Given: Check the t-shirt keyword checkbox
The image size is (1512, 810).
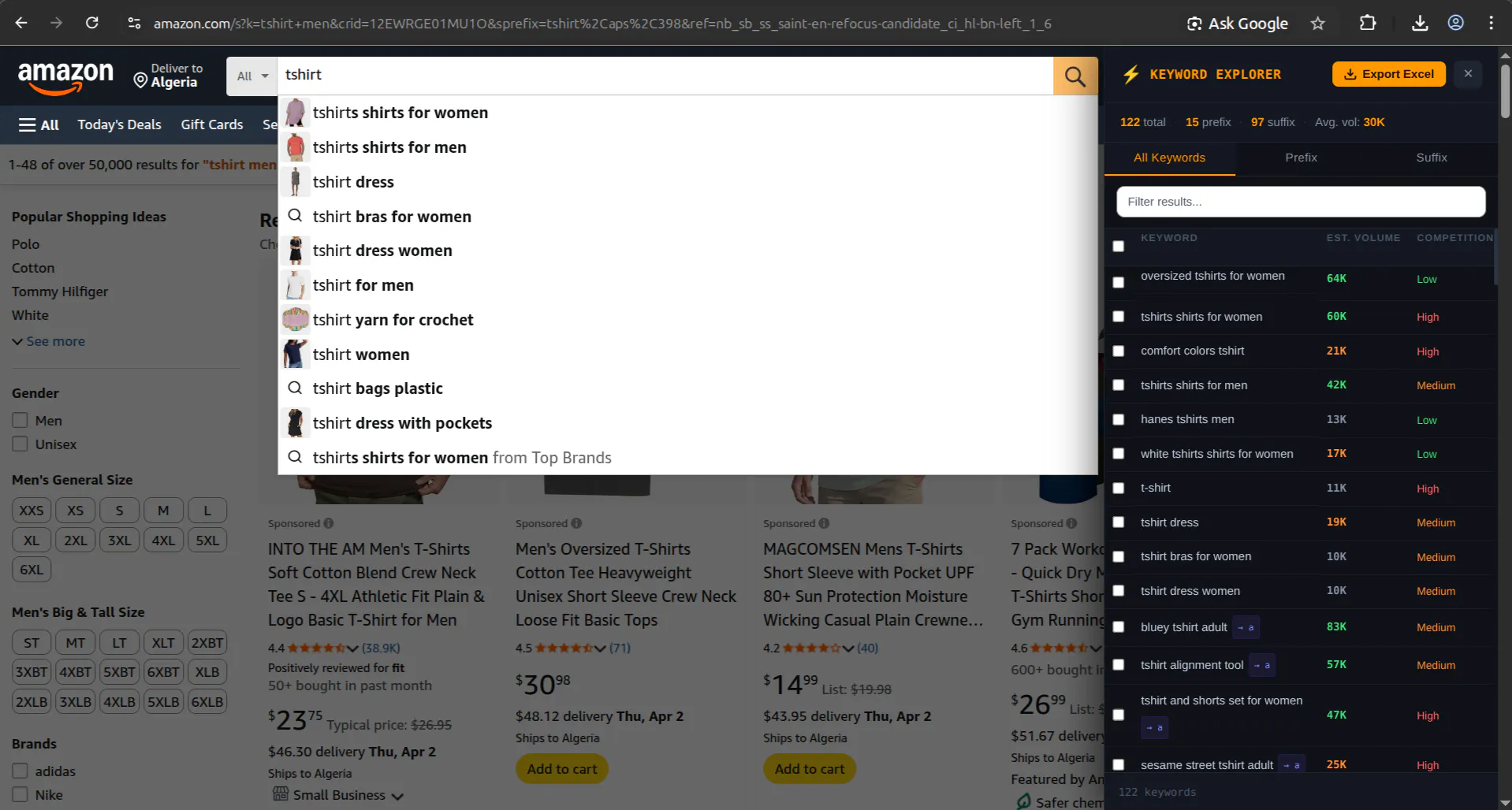Looking at the screenshot, I should tap(1118, 489).
